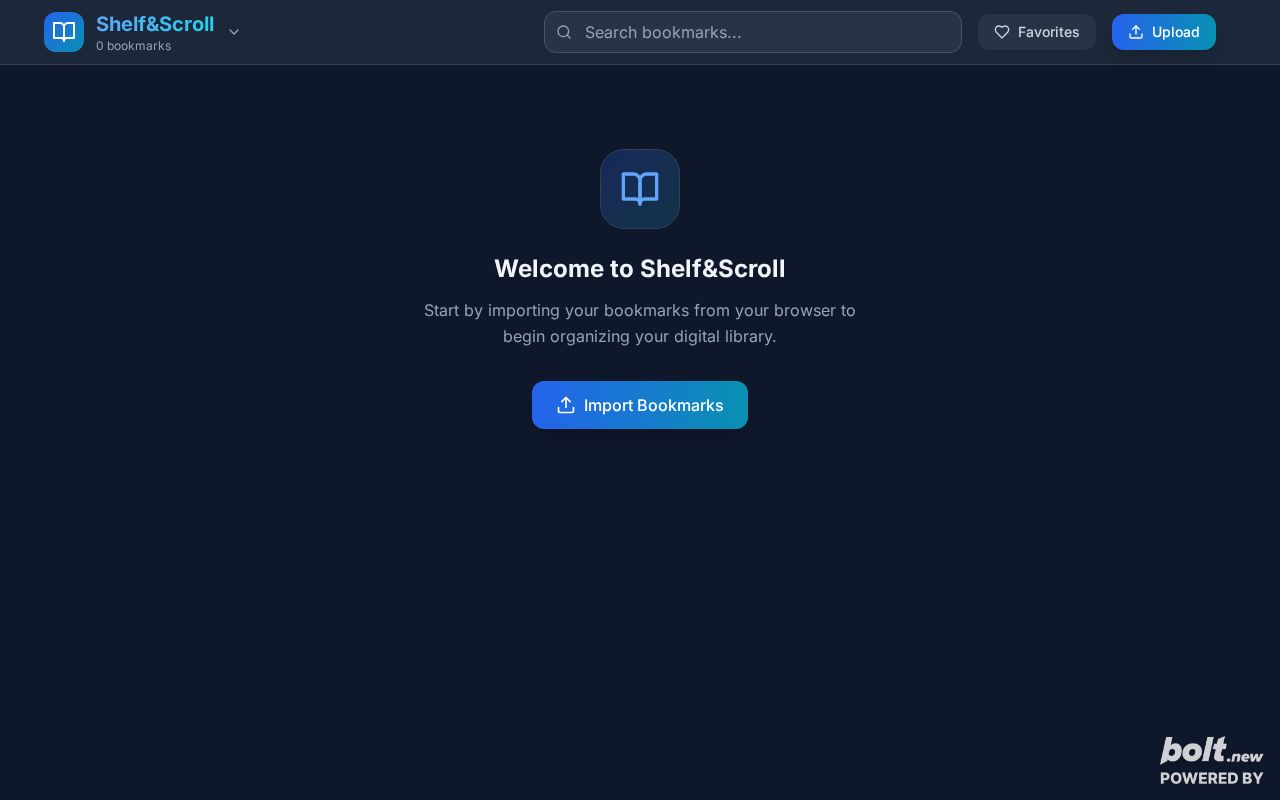Click the 'Welcome to Shelf&Scroll' heading
The height and width of the screenshot is (800, 1280).
[x=640, y=269]
